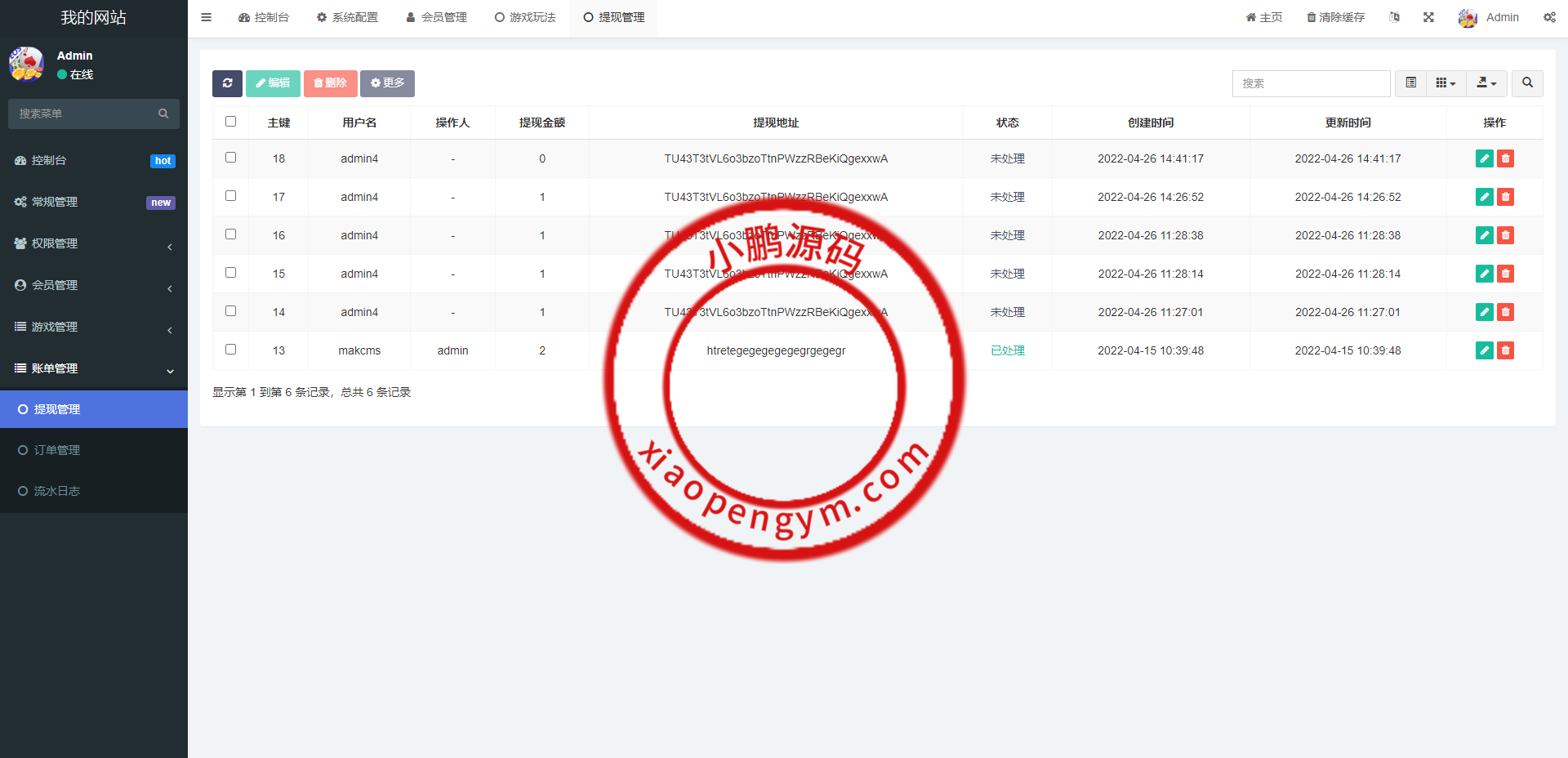Select the checkbox for the makcms row

click(x=230, y=350)
